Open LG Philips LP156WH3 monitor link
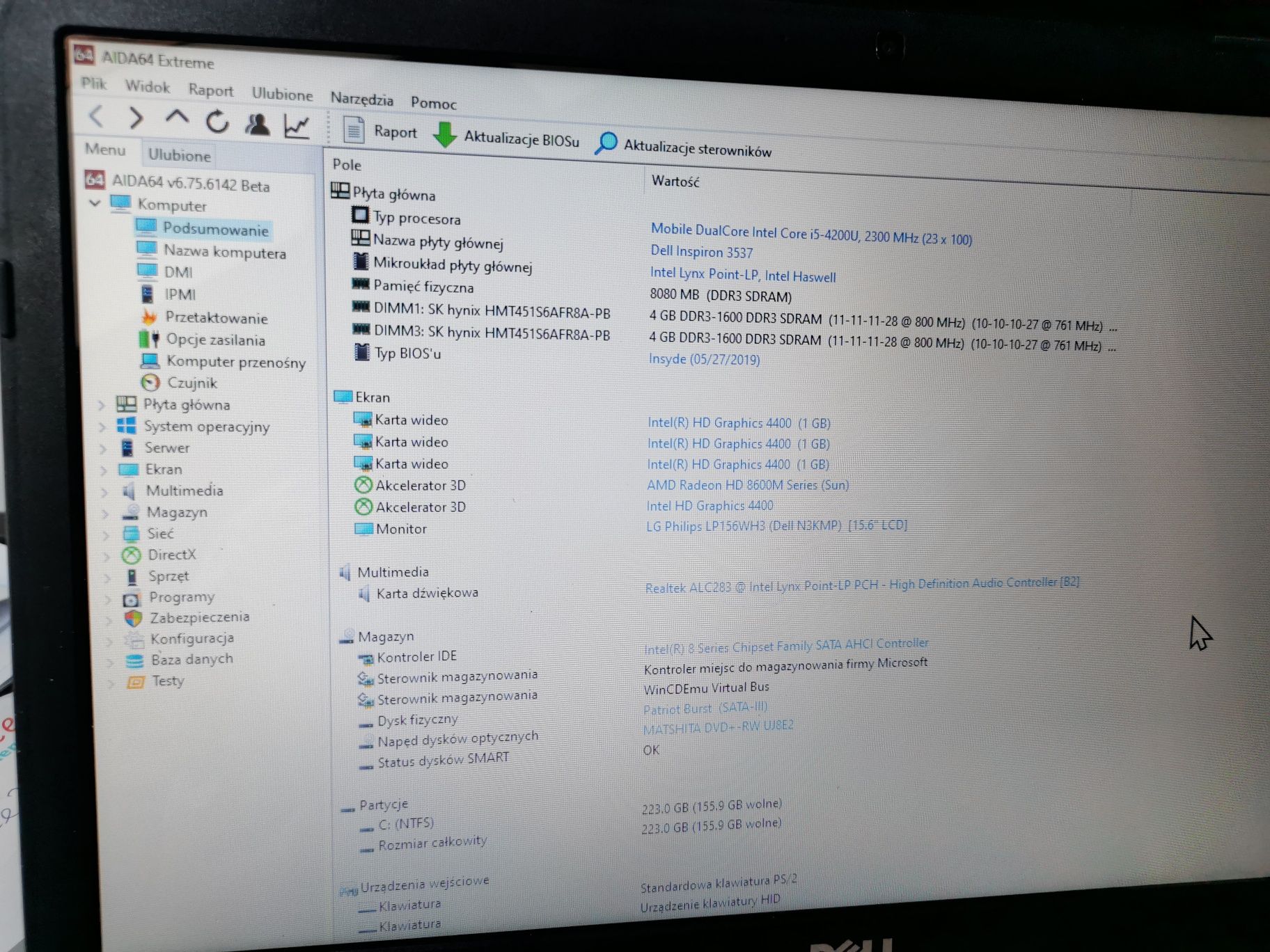Image resolution: width=1270 pixels, height=952 pixels. (776, 525)
